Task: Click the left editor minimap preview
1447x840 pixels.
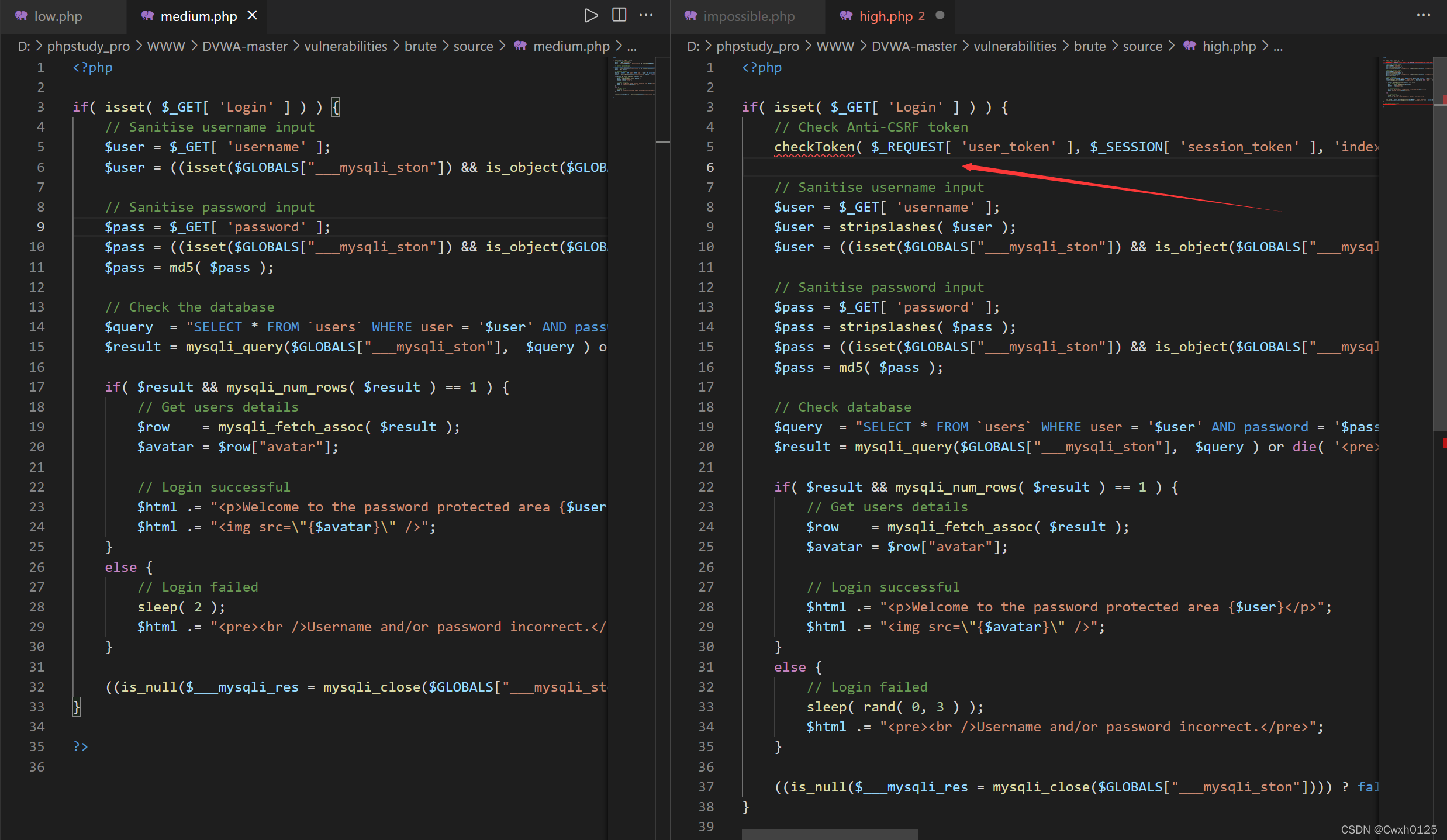Action: click(634, 77)
